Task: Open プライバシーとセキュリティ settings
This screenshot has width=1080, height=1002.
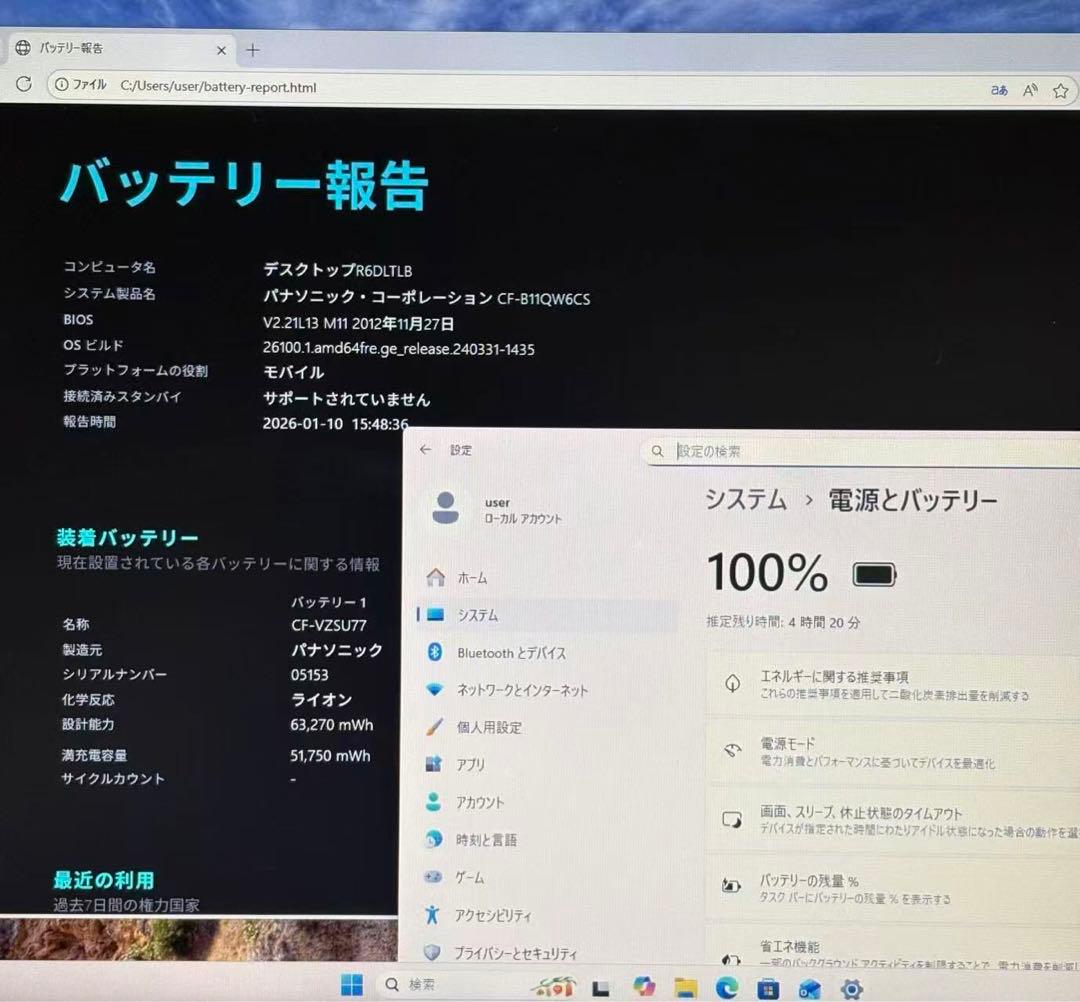Action: pos(516,952)
